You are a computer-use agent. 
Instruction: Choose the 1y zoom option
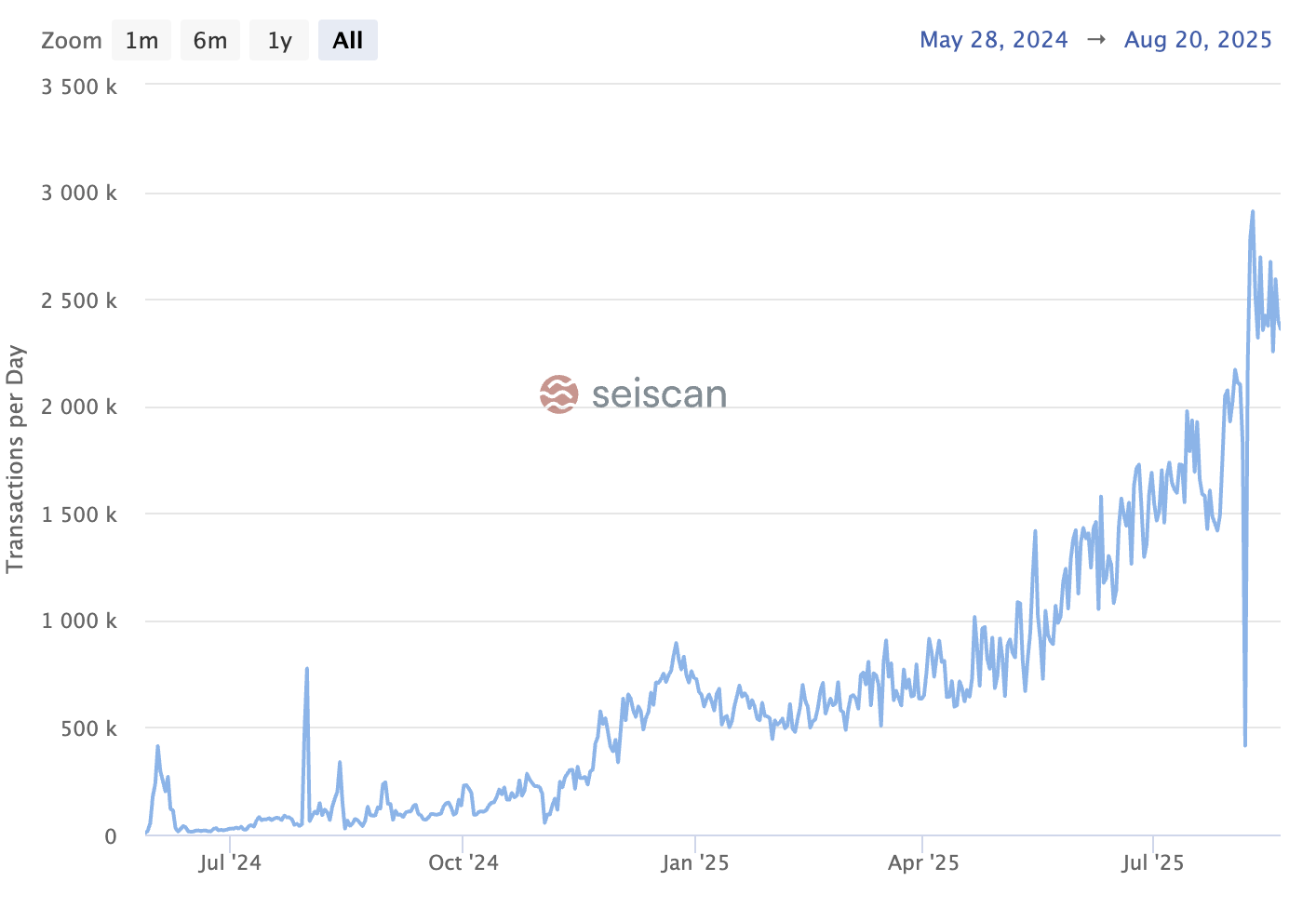279,41
